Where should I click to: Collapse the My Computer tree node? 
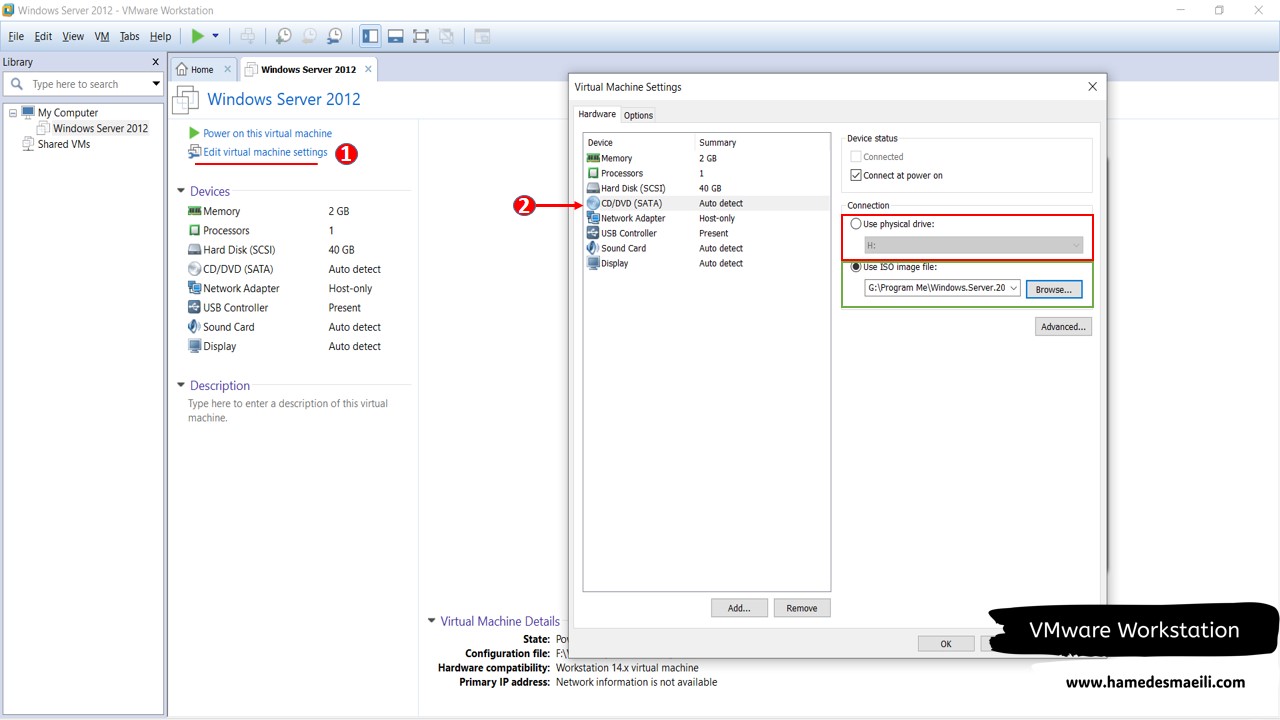(x=13, y=113)
